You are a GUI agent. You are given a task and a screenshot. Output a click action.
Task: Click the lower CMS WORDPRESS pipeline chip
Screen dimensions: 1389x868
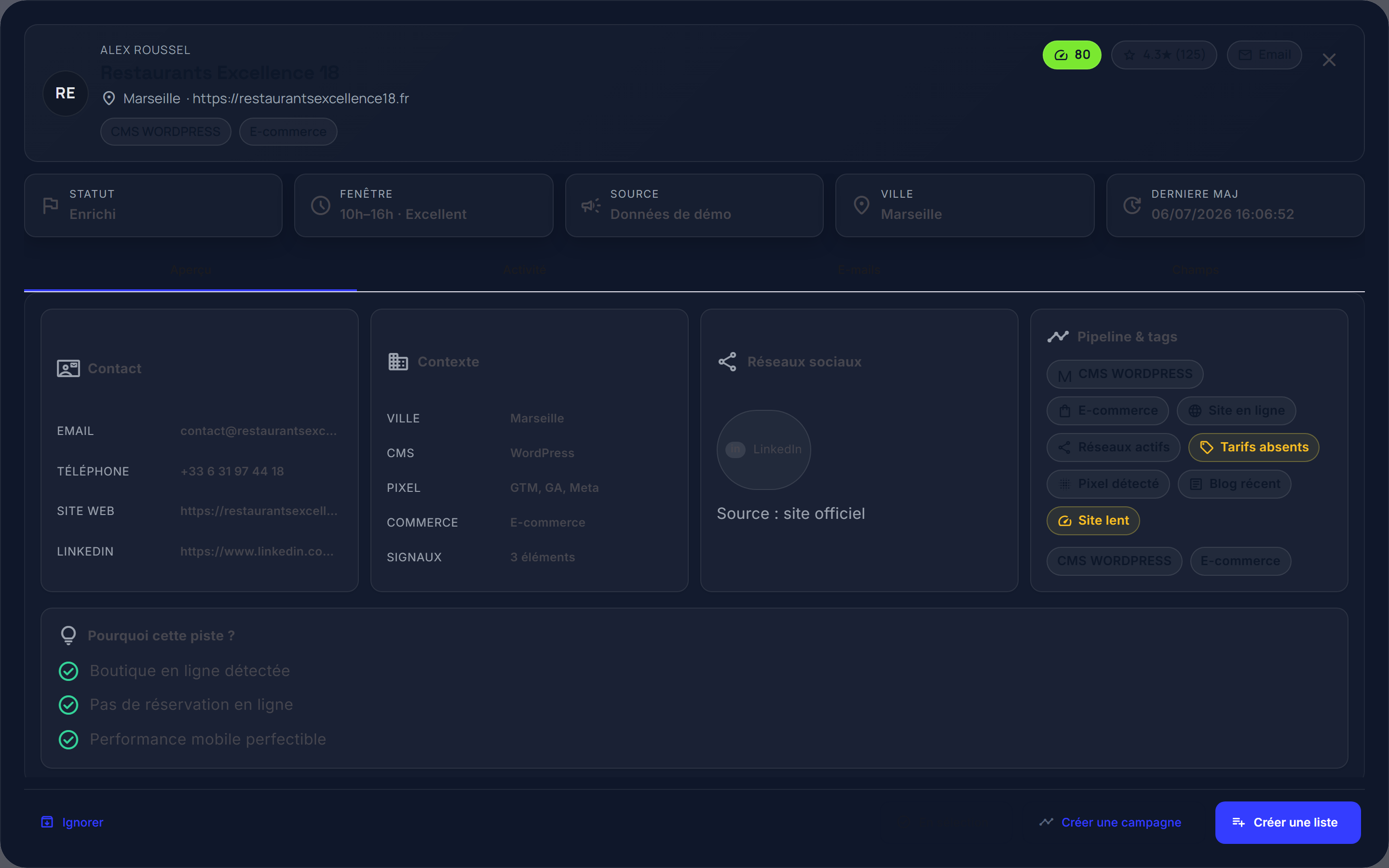point(1114,561)
